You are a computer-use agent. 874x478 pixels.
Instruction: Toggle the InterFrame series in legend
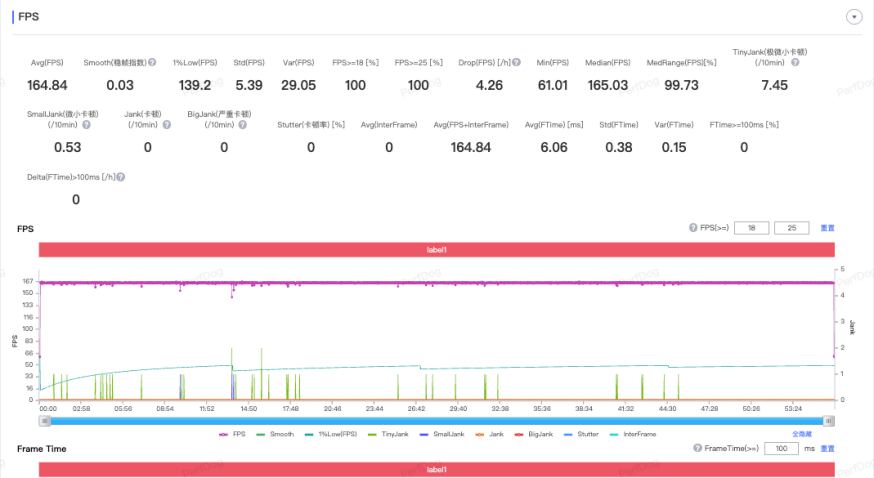coord(633,434)
